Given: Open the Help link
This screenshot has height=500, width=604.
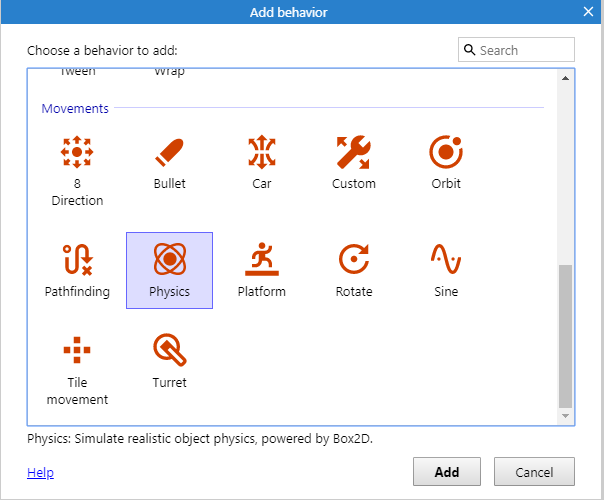Looking at the screenshot, I should tap(40, 473).
